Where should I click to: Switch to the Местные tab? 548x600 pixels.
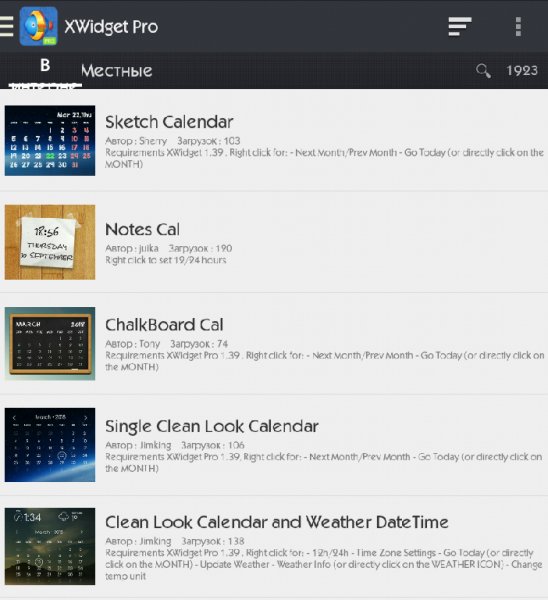click(116, 71)
